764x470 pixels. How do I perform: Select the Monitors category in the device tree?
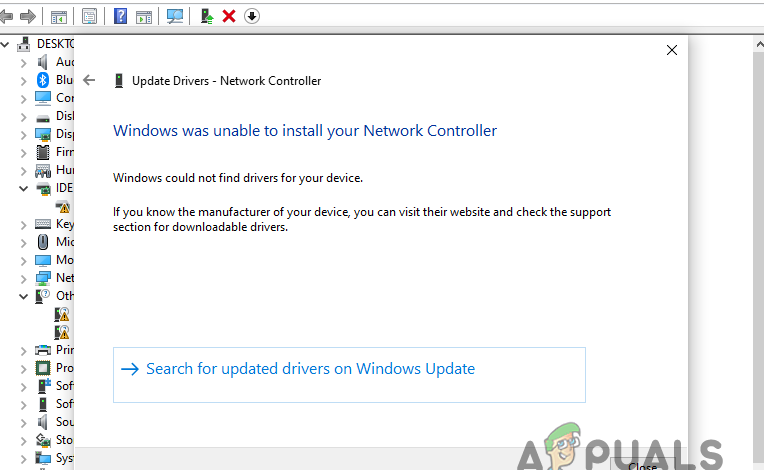pyautogui.click(x=43, y=260)
